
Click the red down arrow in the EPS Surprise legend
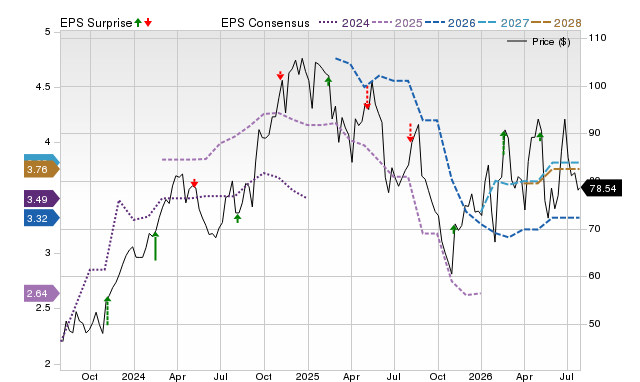click(148, 23)
